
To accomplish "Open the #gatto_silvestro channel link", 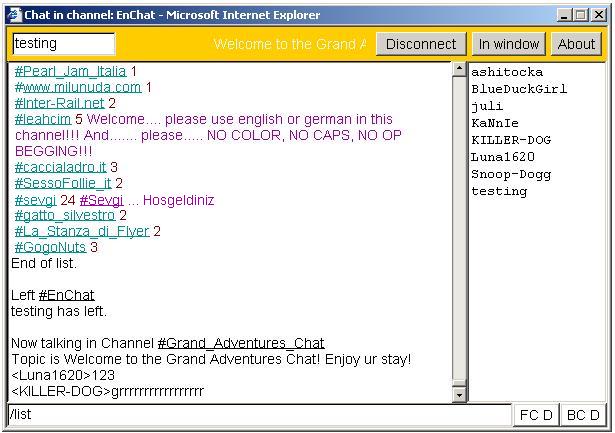I will point(65,215).
